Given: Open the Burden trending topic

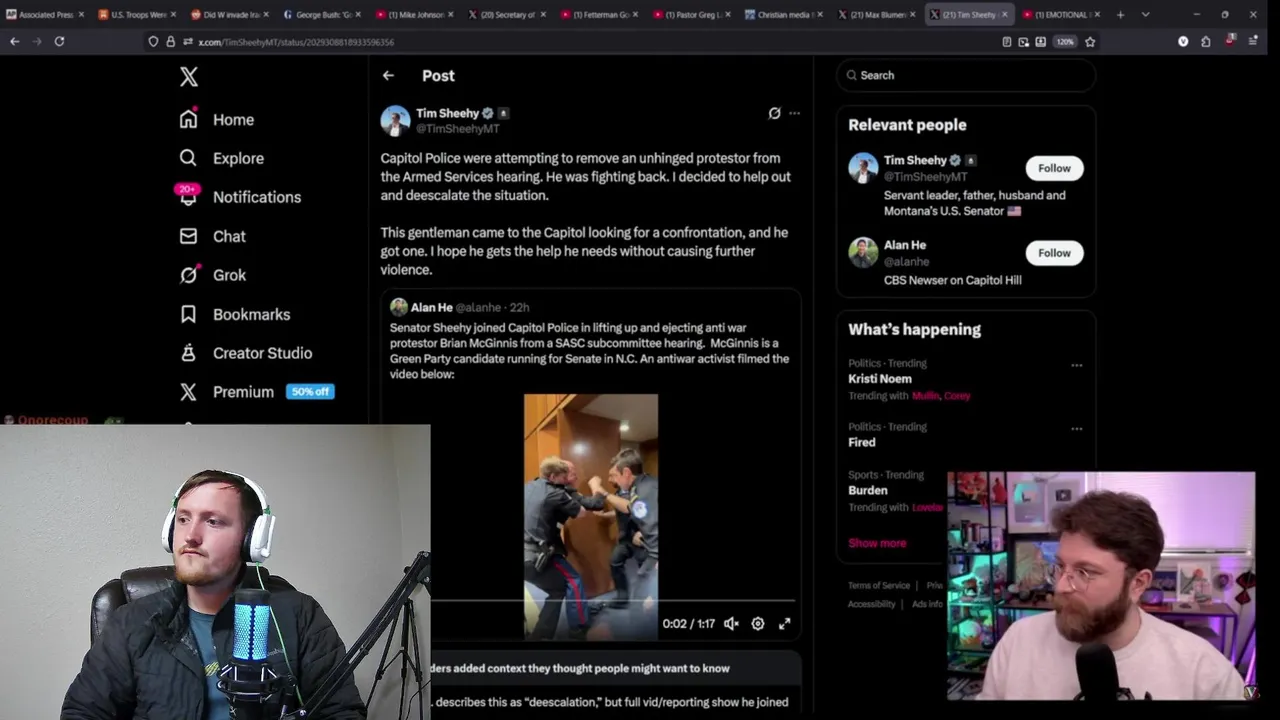Looking at the screenshot, I should (867, 490).
